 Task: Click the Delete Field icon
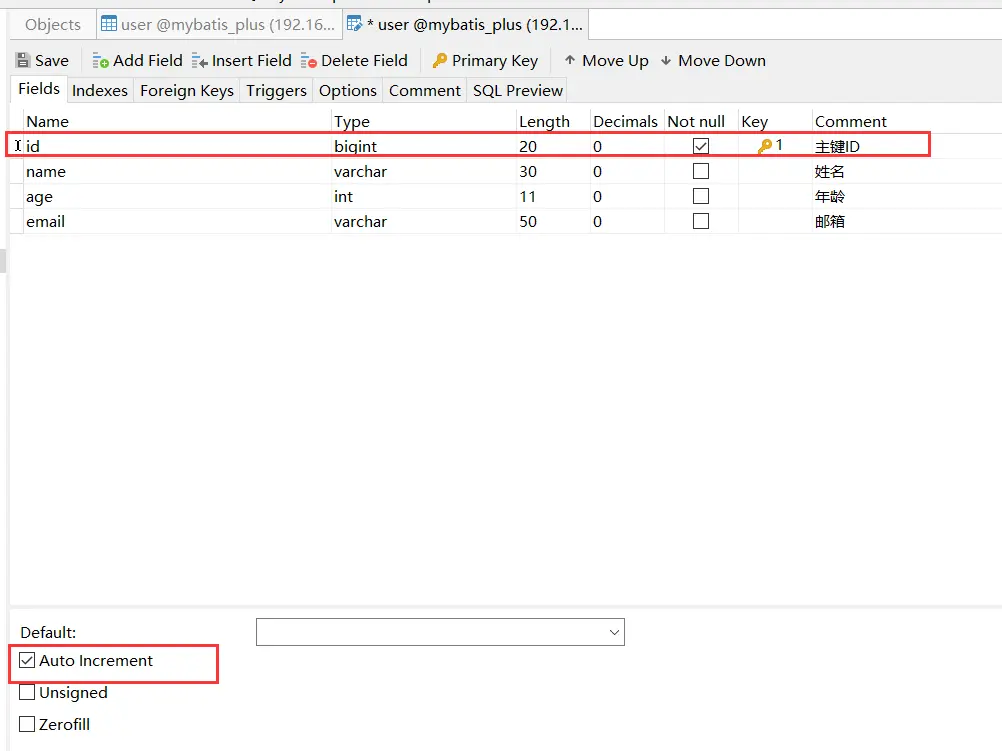[309, 61]
